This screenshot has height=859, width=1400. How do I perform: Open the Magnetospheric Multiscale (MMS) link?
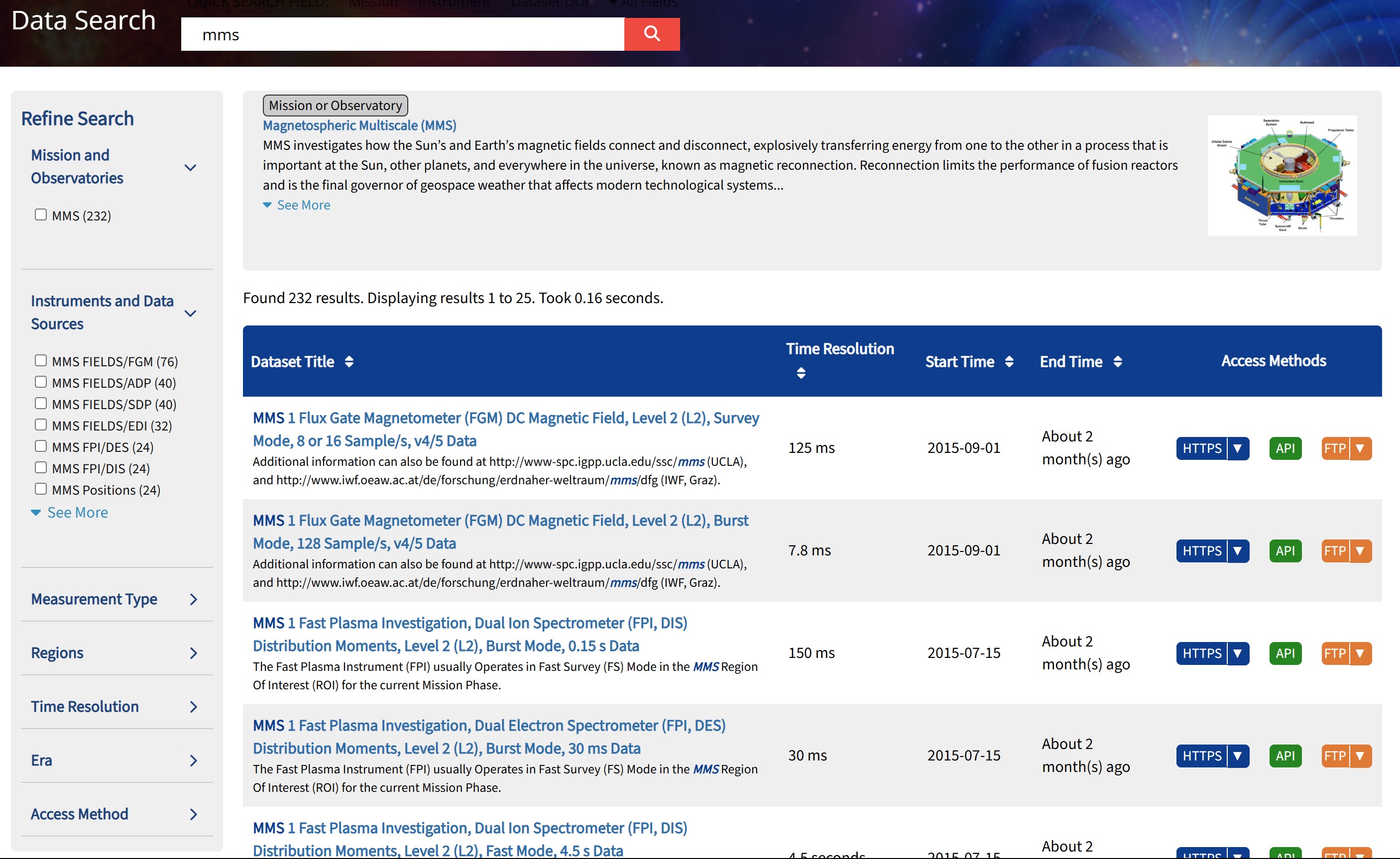[x=359, y=125]
